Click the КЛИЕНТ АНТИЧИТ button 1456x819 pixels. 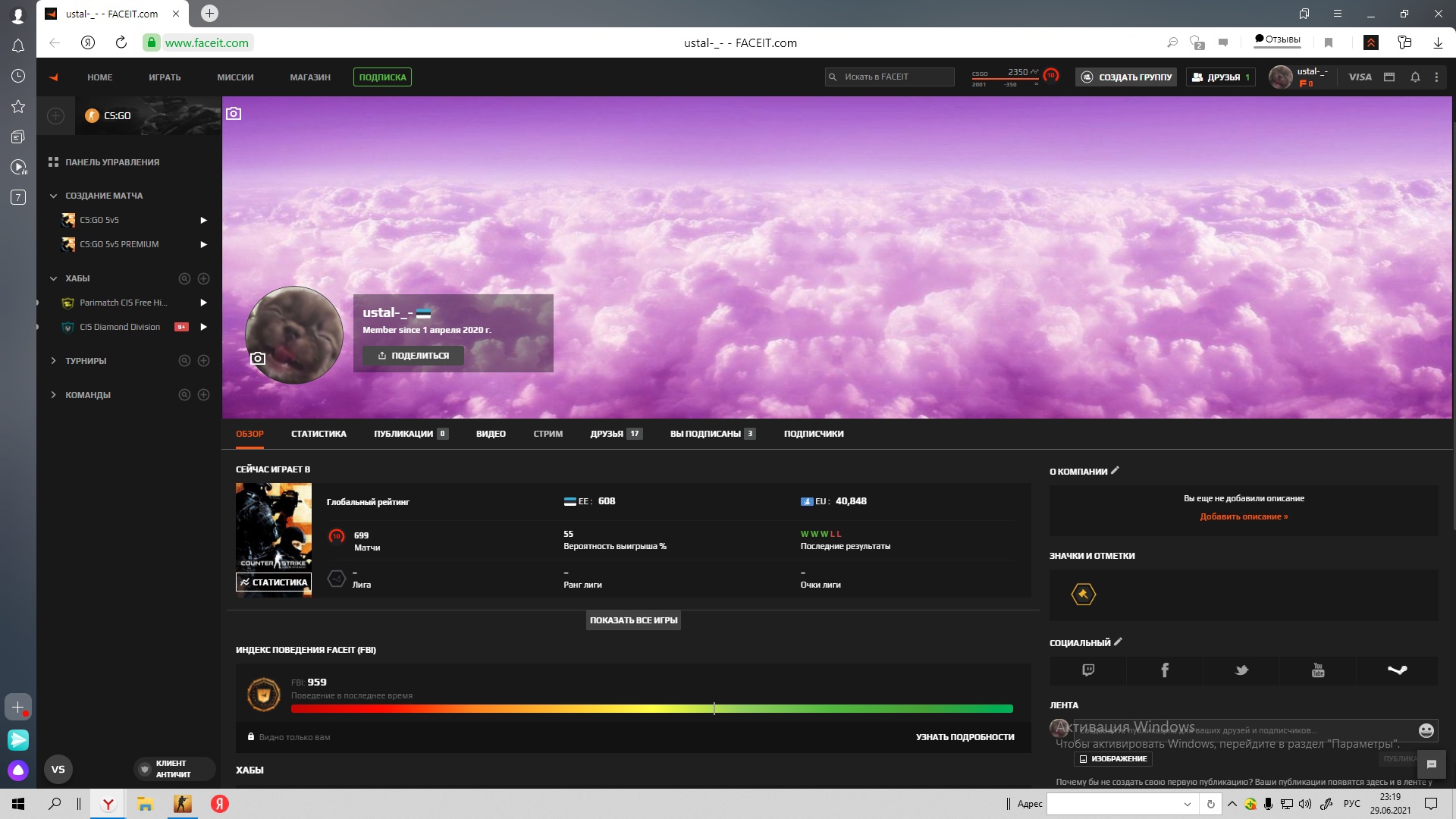point(173,769)
